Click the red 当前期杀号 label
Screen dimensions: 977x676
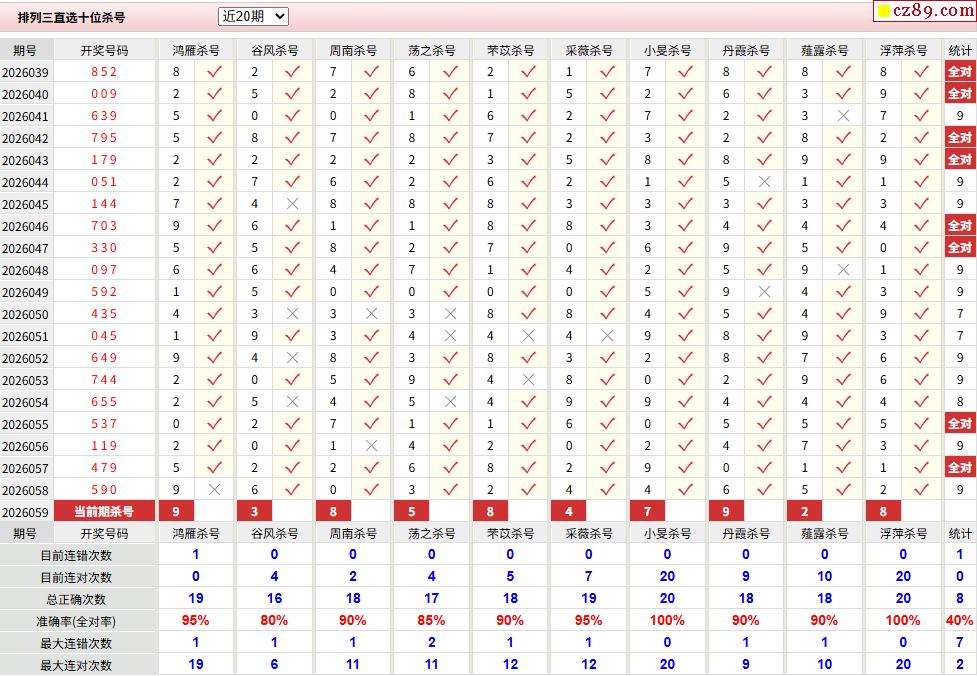pyautogui.click(x=104, y=512)
